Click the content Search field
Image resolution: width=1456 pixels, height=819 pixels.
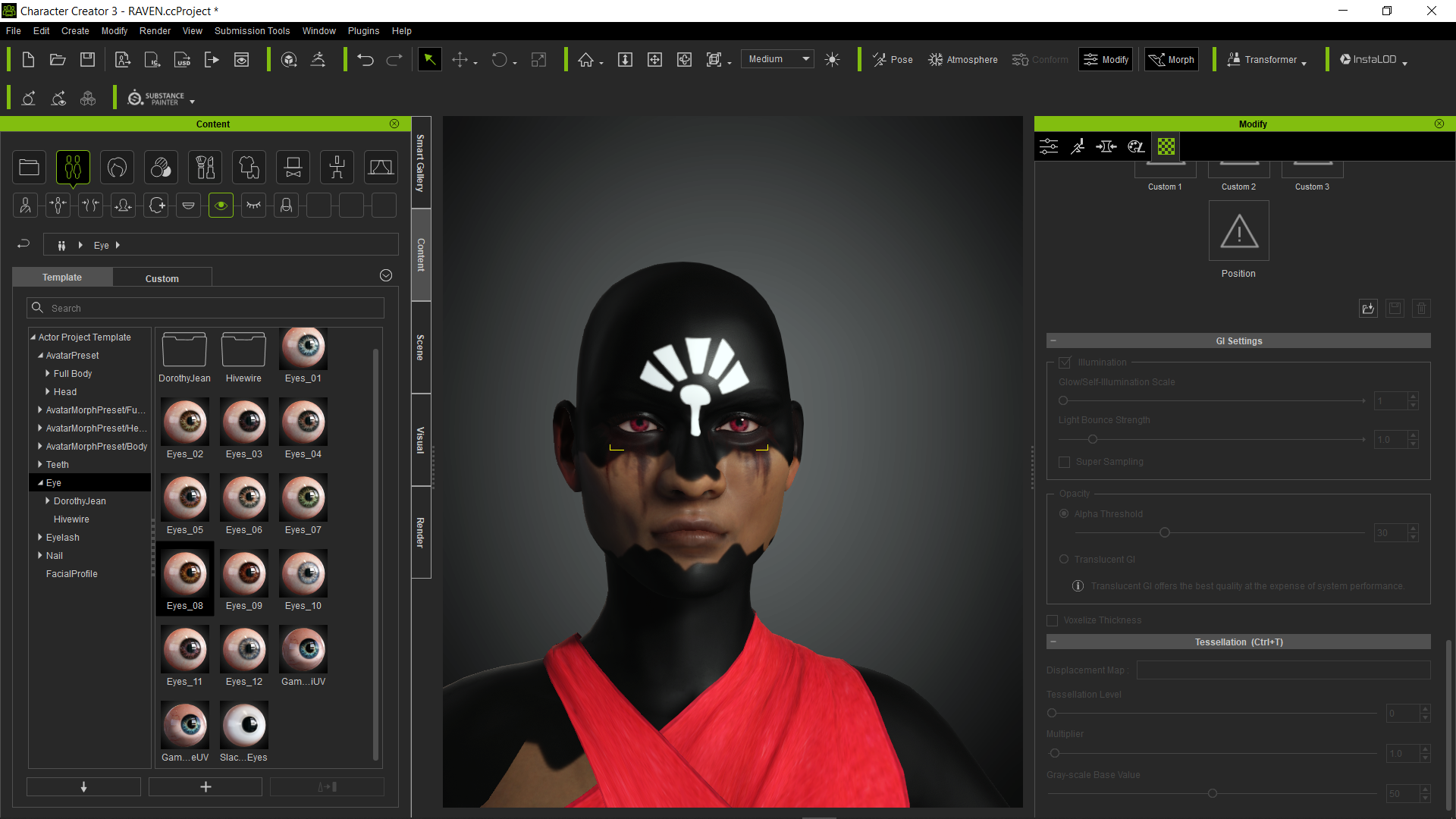[x=206, y=308]
